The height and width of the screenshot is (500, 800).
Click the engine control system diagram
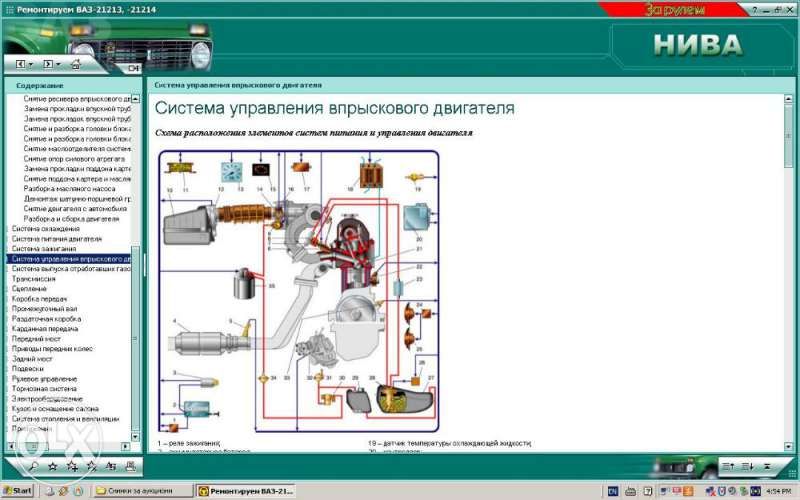pyautogui.click(x=298, y=291)
